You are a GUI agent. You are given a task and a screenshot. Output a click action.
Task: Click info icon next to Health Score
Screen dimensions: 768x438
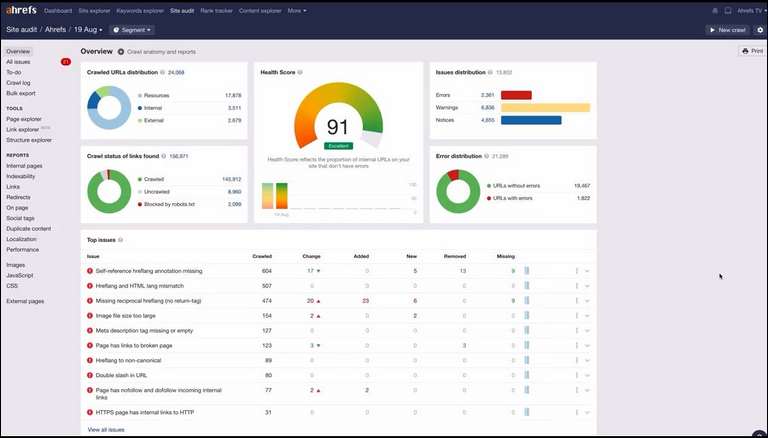pos(300,73)
